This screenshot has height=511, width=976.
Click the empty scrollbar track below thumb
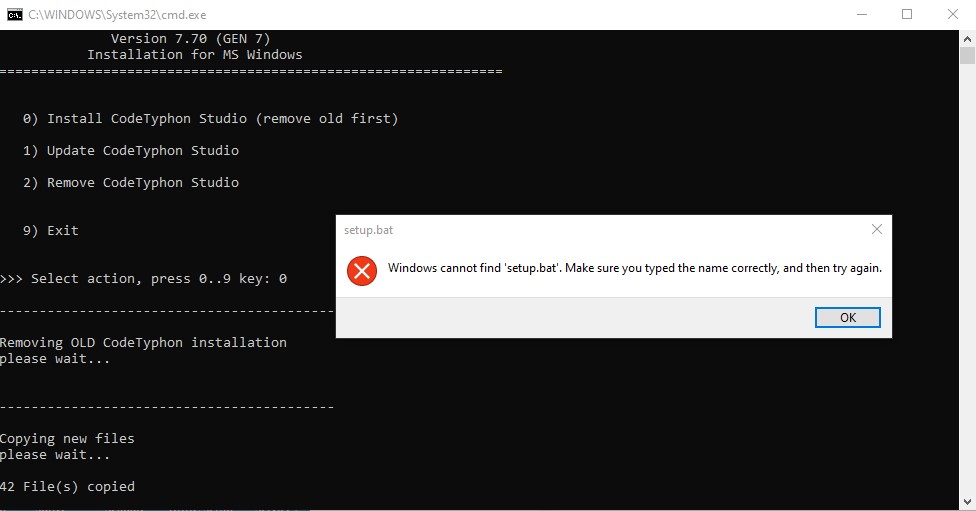[x=967, y=279]
